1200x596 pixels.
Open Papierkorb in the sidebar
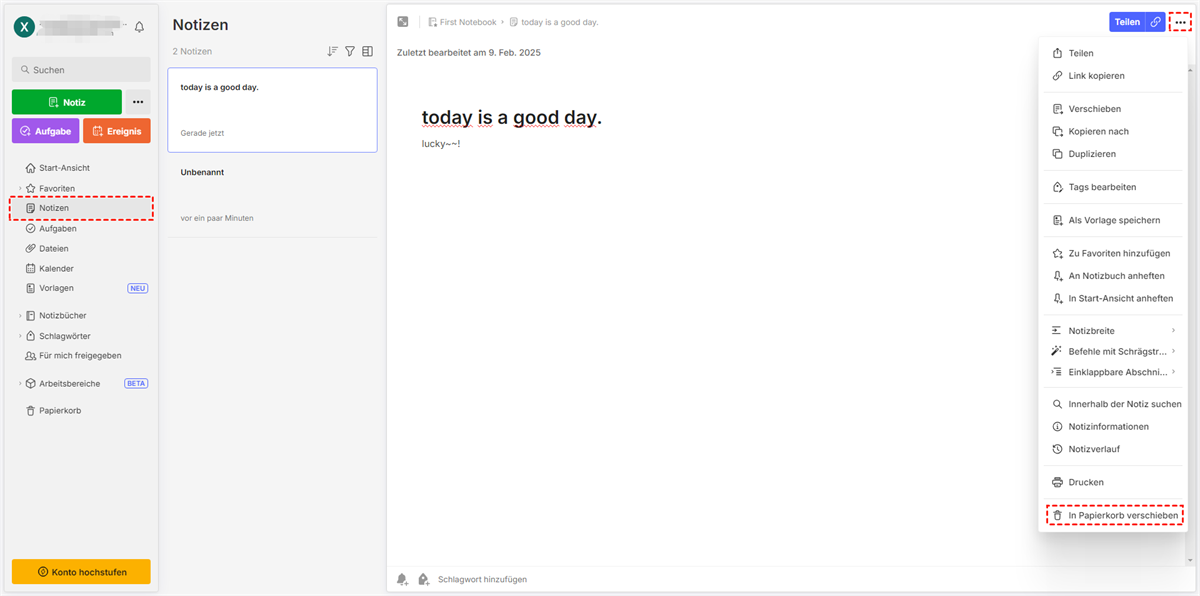(x=60, y=411)
